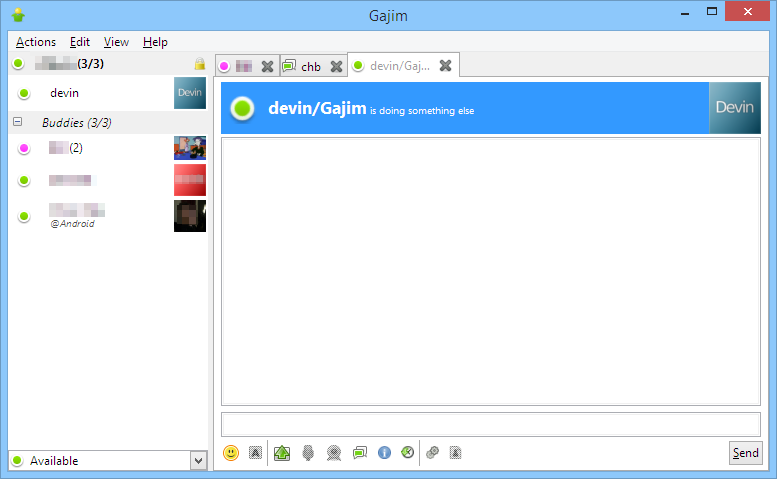Start a voice chat with microphone icon
The height and width of the screenshot is (479, 777).
click(x=308, y=453)
